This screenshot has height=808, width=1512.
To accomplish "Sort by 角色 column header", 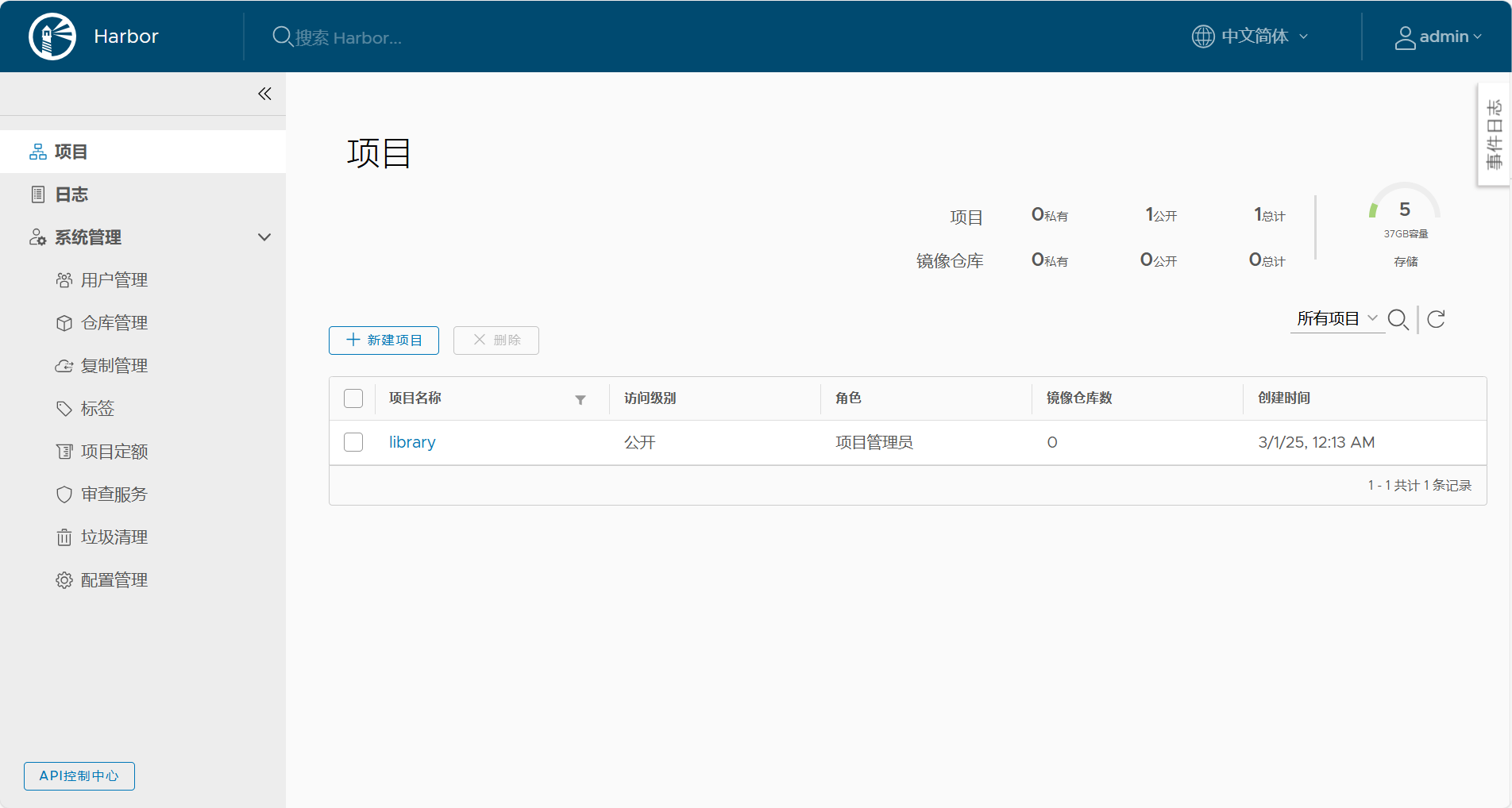I will 848,398.
